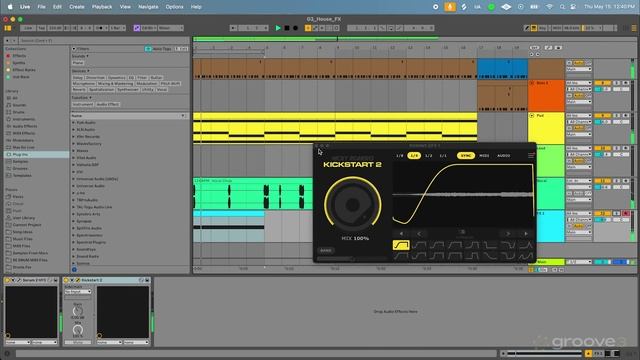This screenshot has width=640, height=360.
Task: Arm recording with the round Record button
Action: click(x=295, y=28)
